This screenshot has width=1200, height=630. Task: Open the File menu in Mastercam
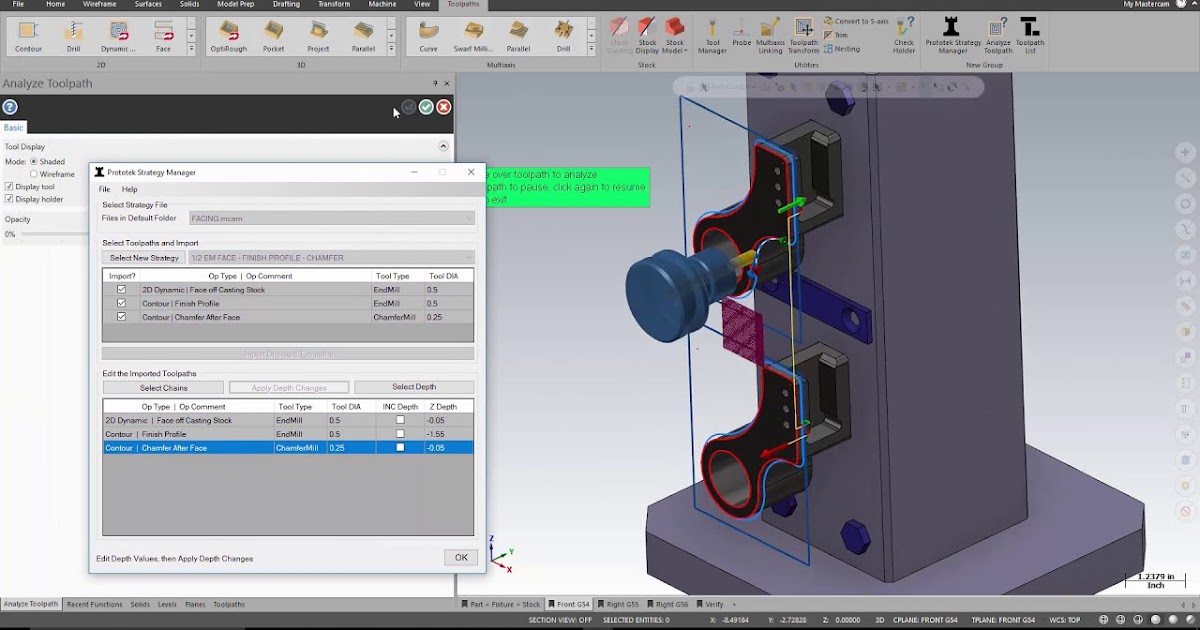click(x=18, y=4)
